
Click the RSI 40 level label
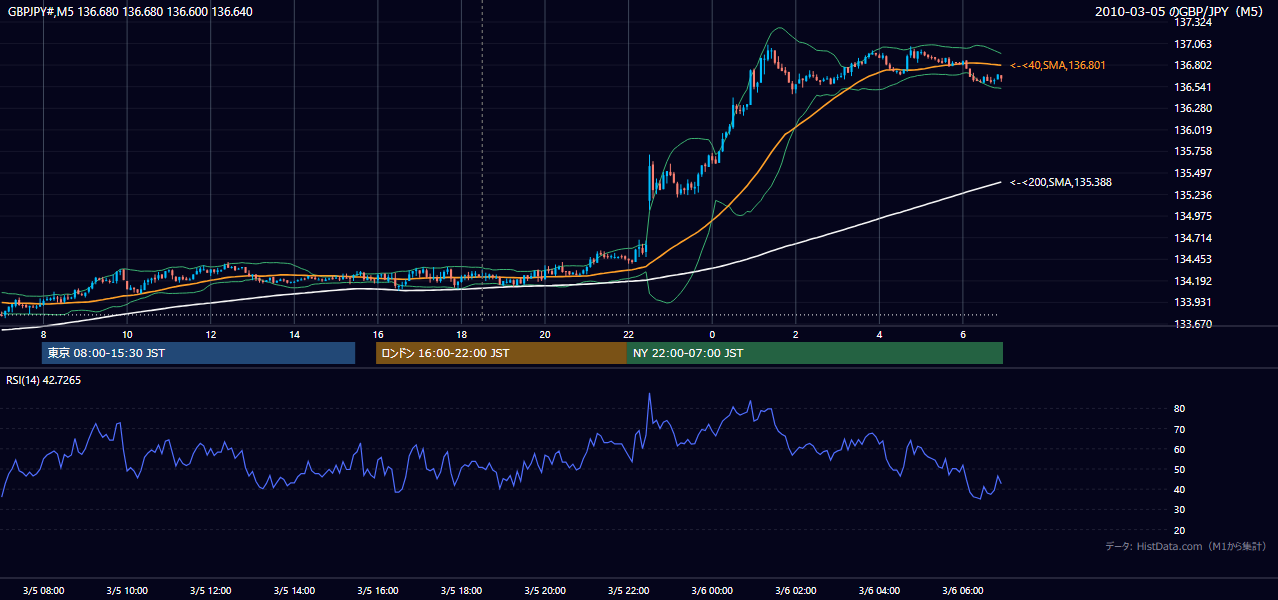pyautogui.click(x=1180, y=489)
